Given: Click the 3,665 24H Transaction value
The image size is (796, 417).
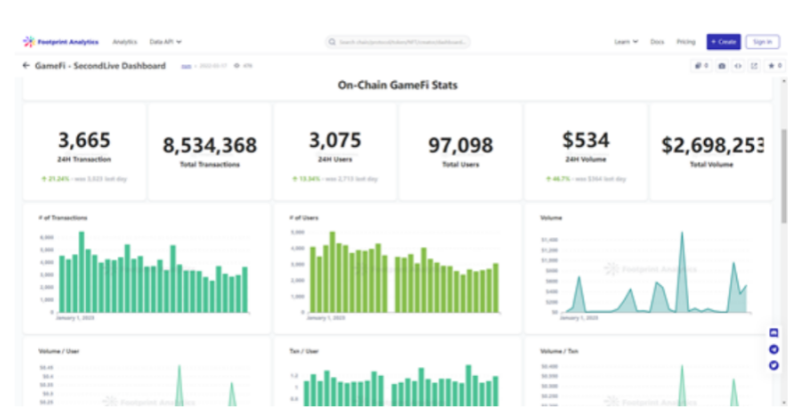Looking at the screenshot, I should pos(84,140).
